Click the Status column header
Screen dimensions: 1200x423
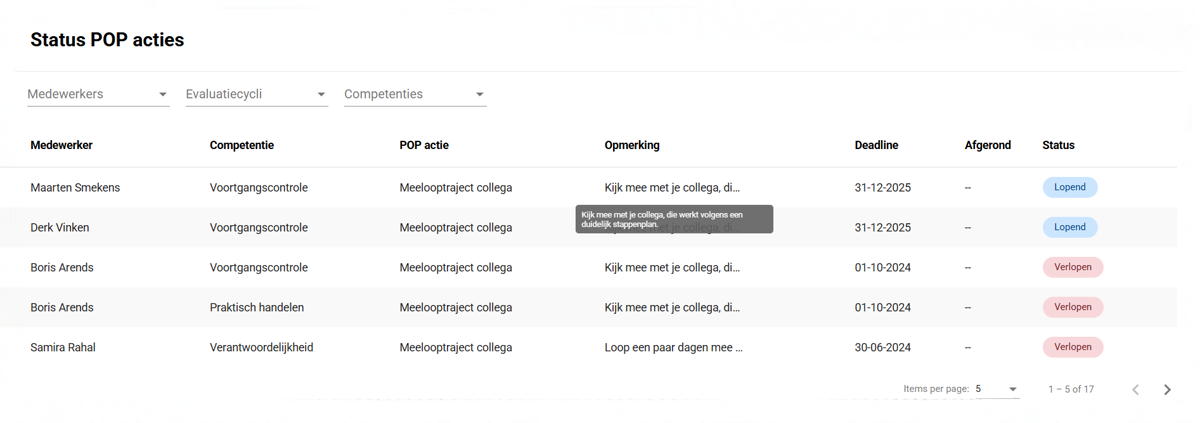(1058, 145)
